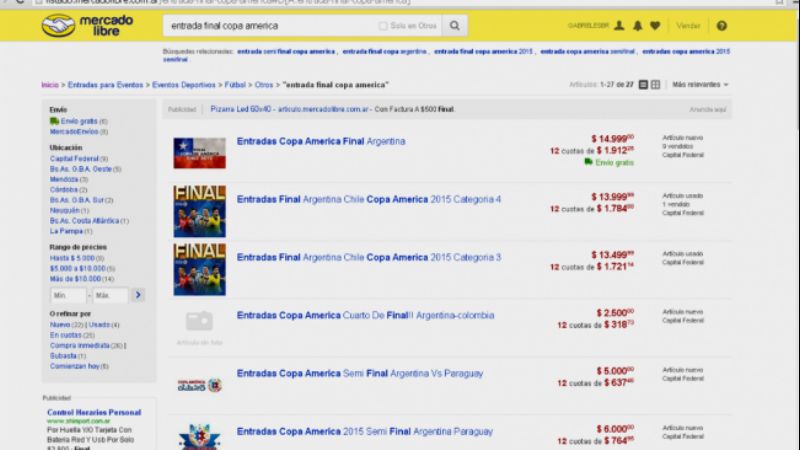Viewport: 800px width, 450px height.
Task: Open the 'Más relevantes' sort dropdown
Action: [x=700, y=85]
